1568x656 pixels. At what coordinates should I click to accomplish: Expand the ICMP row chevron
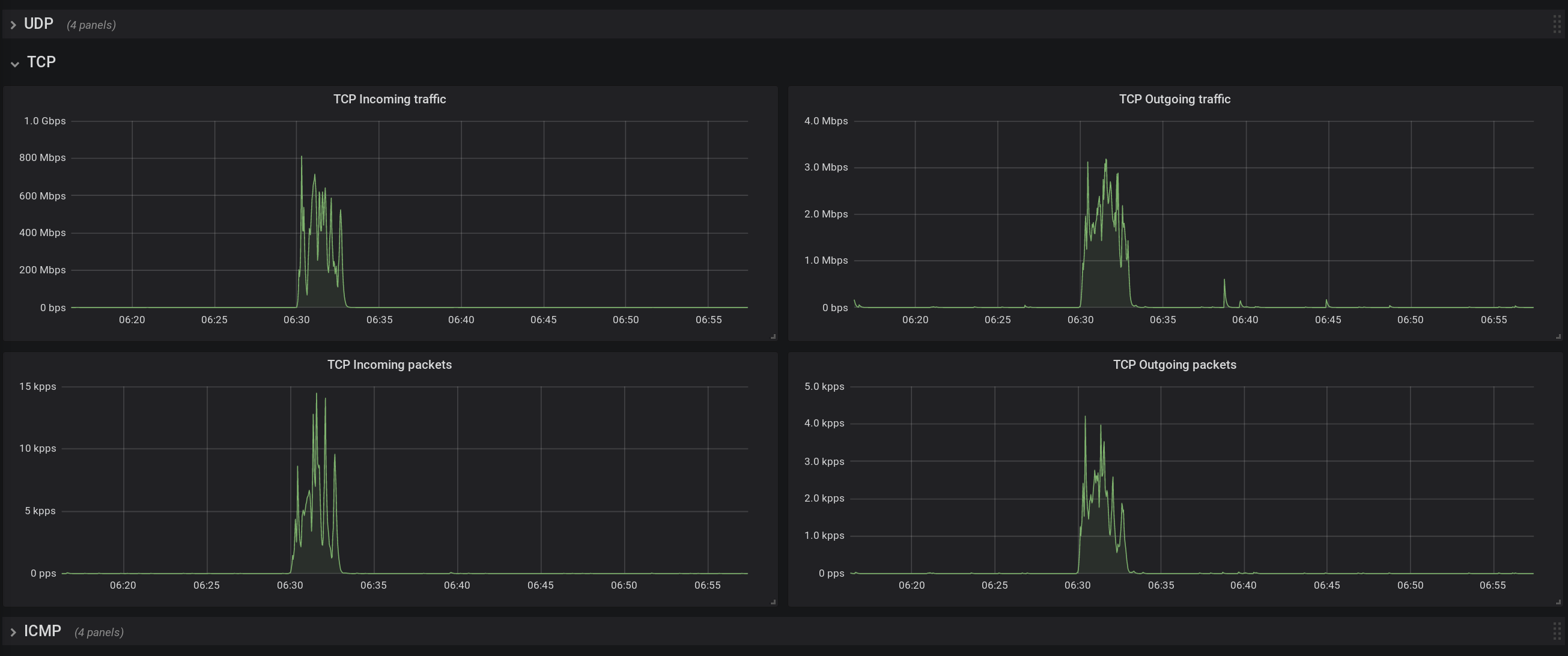pos(13,632)
